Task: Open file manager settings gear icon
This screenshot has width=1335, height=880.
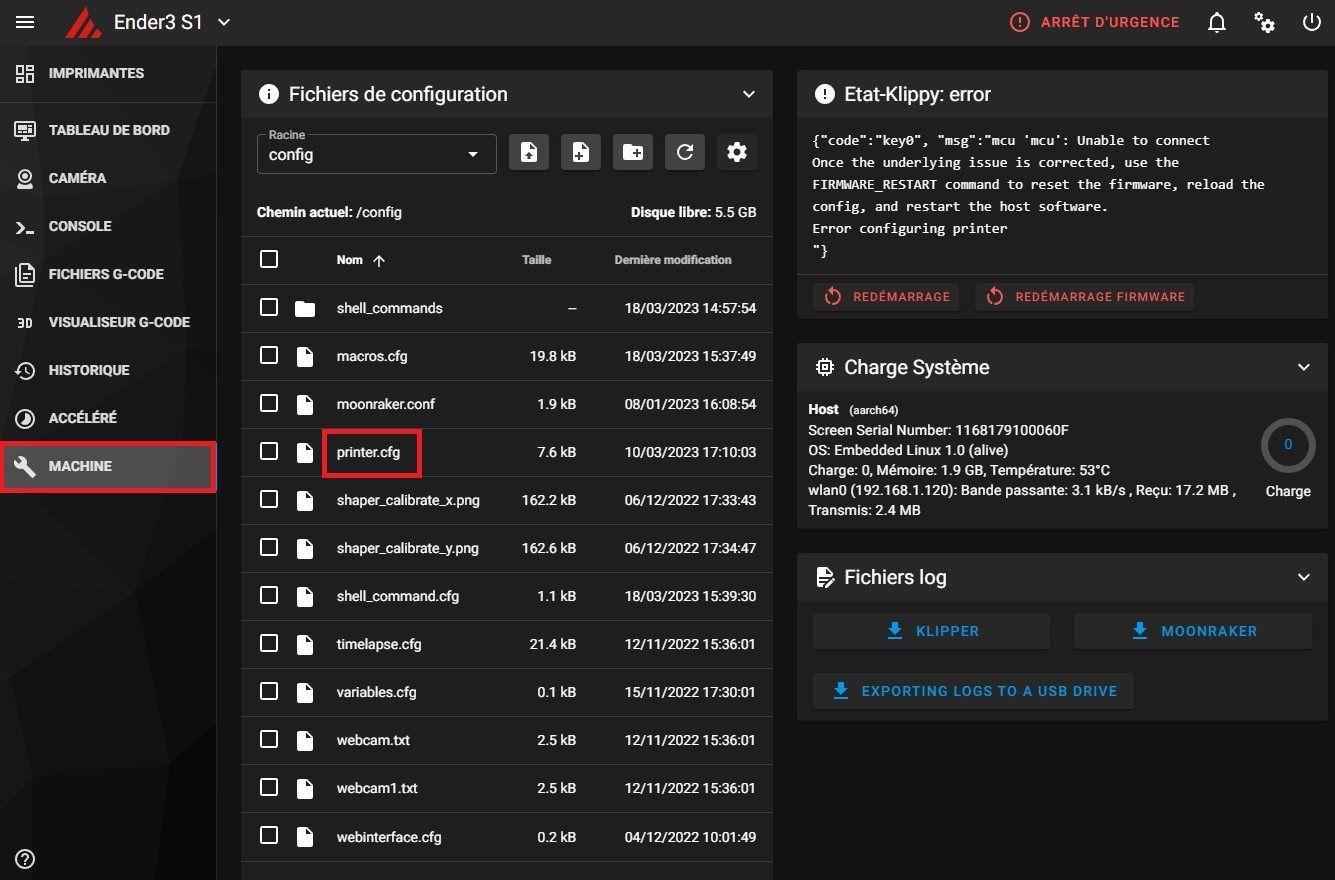Action: click(737, 152)
